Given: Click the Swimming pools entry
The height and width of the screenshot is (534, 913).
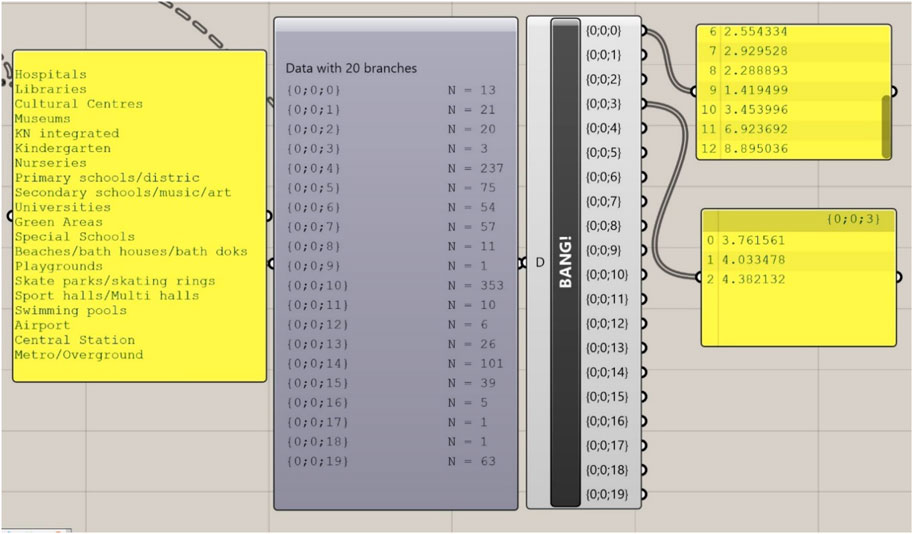Looking at the screenshot, I should click(x=71, y=310).
